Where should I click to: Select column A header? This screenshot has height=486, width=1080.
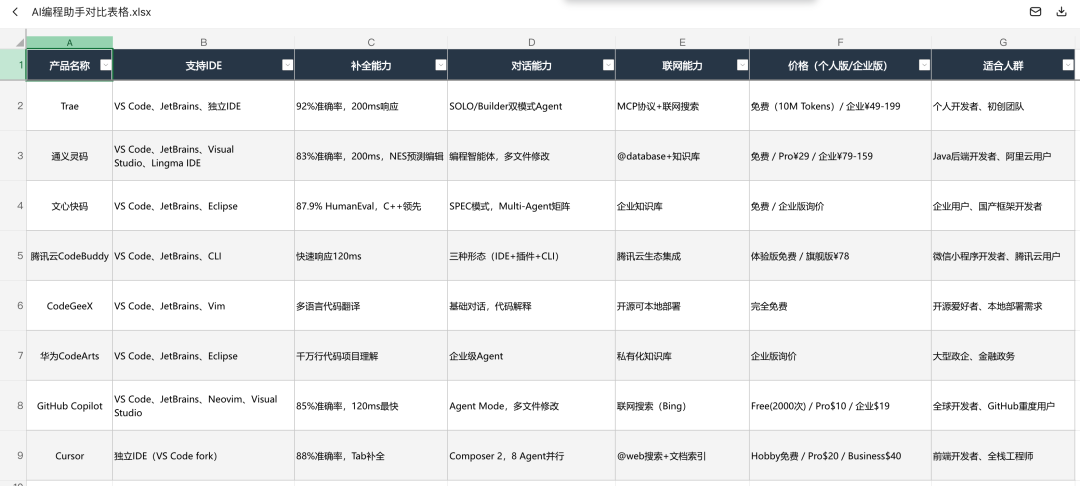pos(69,42)
